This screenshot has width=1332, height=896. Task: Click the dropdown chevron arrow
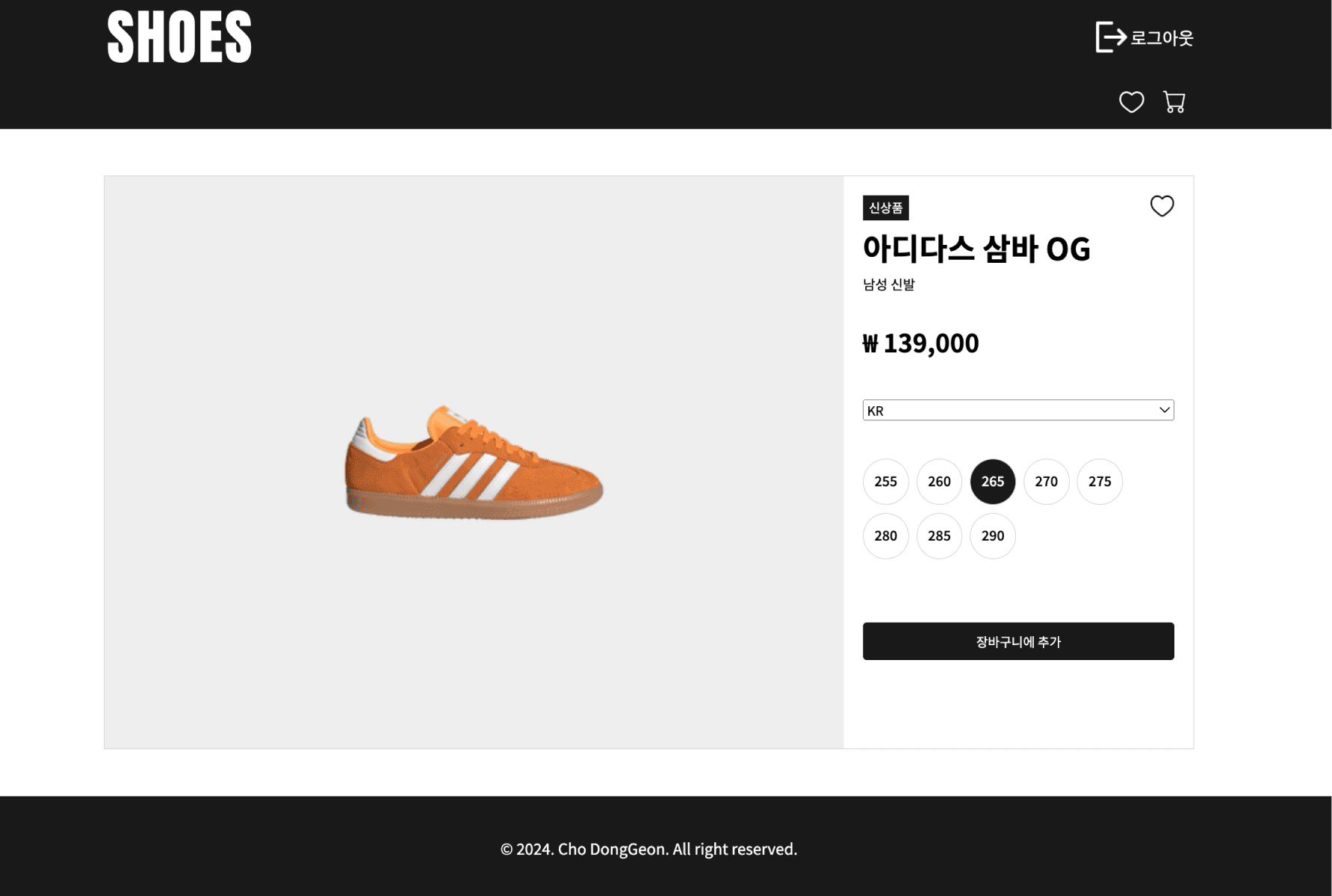1164,410
